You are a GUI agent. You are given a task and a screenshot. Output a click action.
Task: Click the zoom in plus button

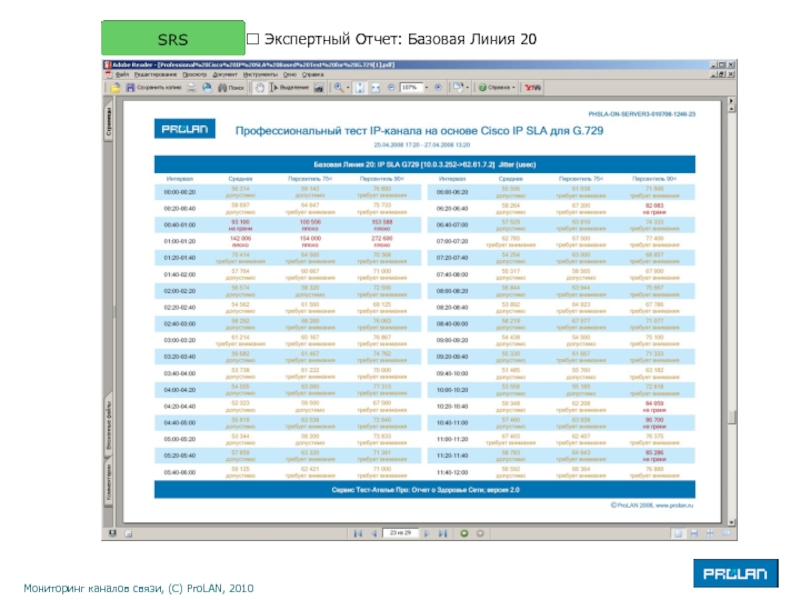438,87
